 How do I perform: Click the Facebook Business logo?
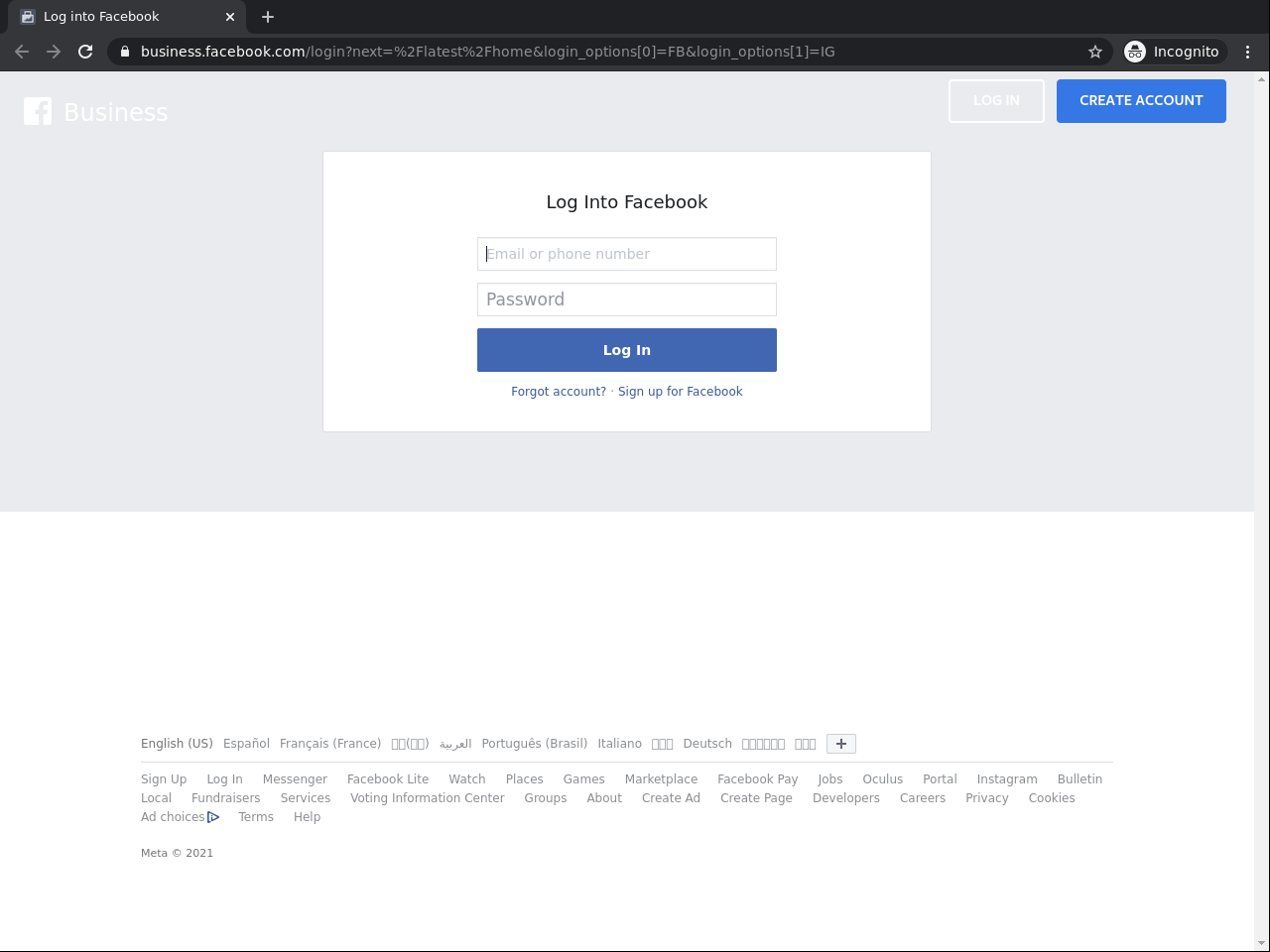click(x=96, y=112)
